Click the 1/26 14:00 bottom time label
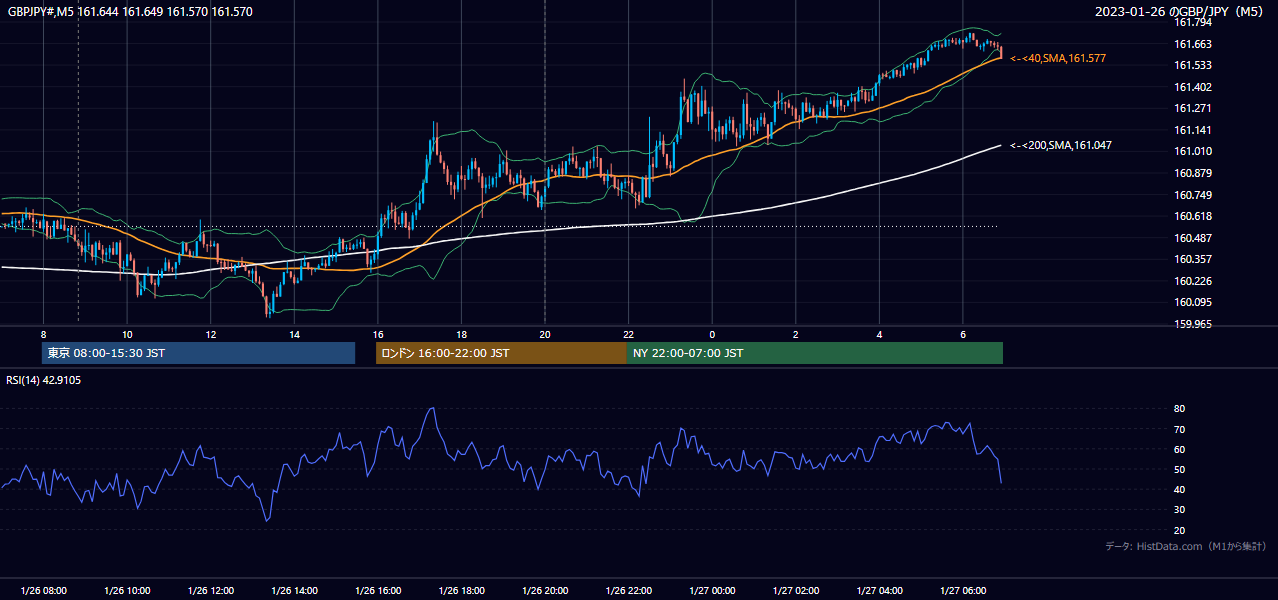This screenshot has width=1278, height=600. (x=294, y=591)
